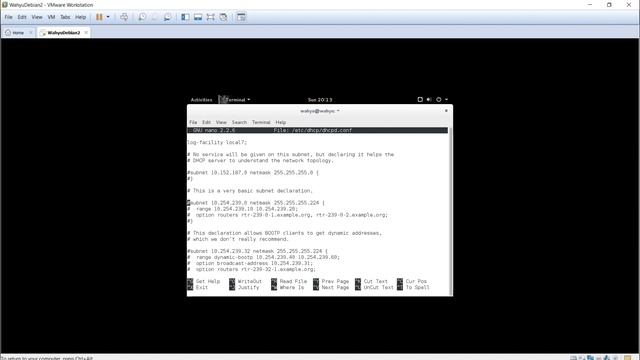Enter full screen mode icon

tap(211, 17)
